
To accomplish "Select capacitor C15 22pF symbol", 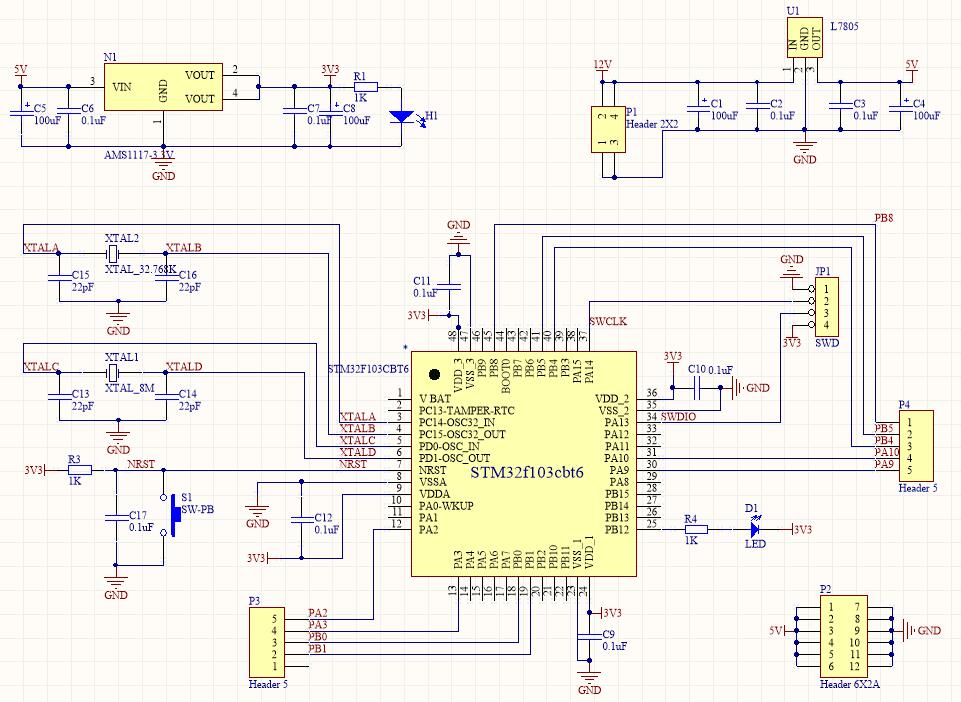I will tap(59, 277).
